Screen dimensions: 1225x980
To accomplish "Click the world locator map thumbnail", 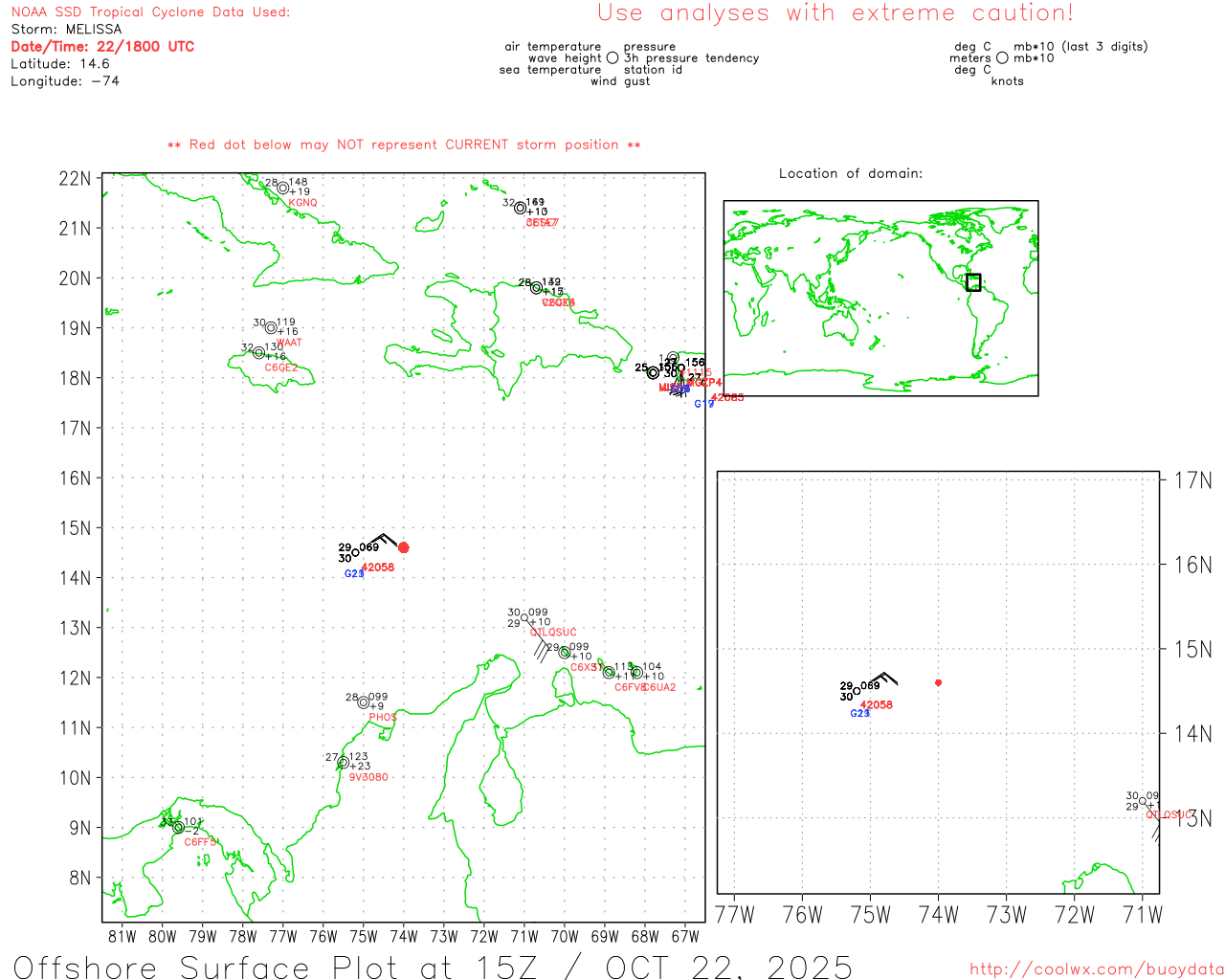I will pyautogui.click(x=880, y=298).
